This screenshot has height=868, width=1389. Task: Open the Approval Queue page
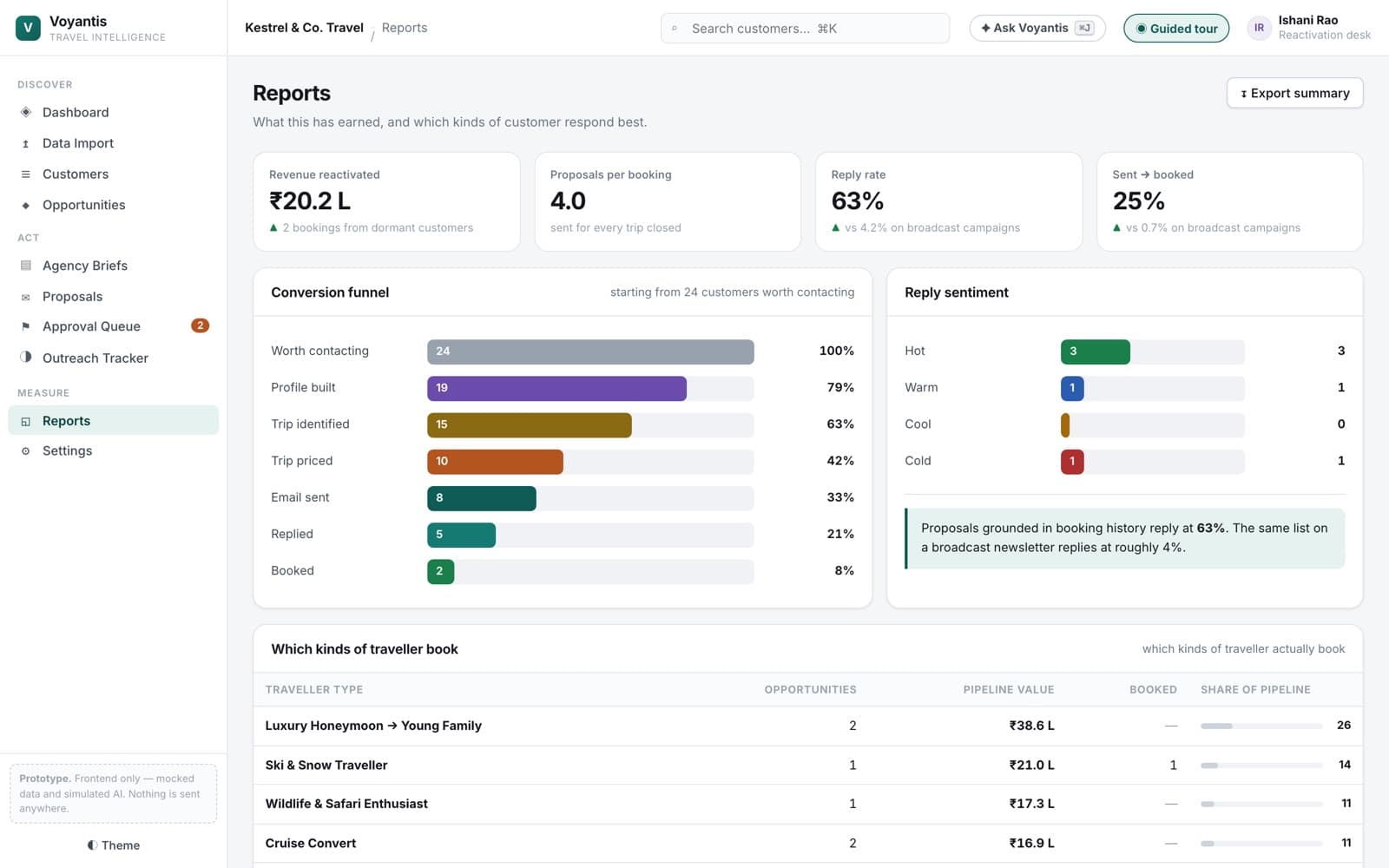click(113, 326)
